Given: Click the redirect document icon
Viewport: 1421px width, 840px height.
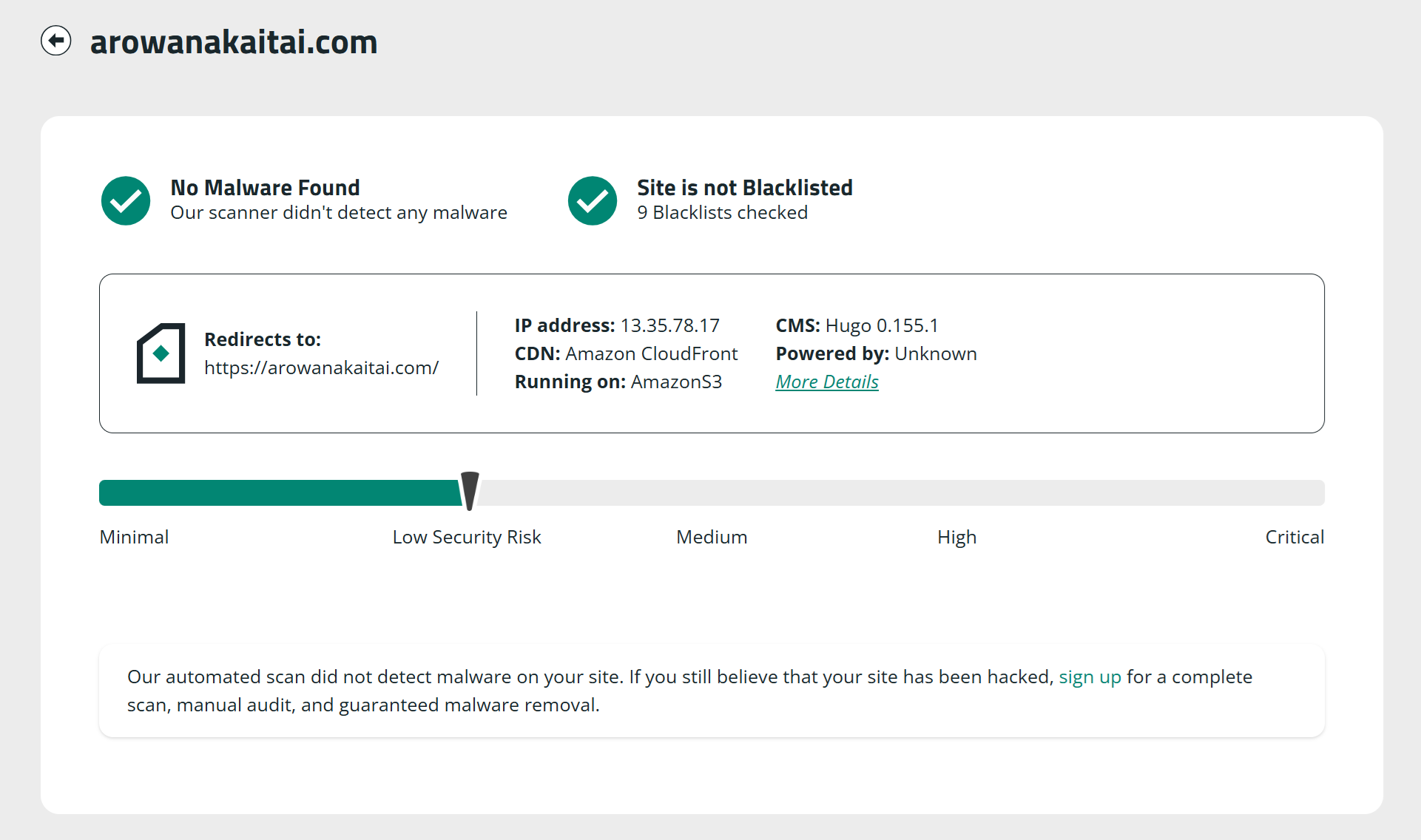Looking at the screenshot, I should point(161,353).
